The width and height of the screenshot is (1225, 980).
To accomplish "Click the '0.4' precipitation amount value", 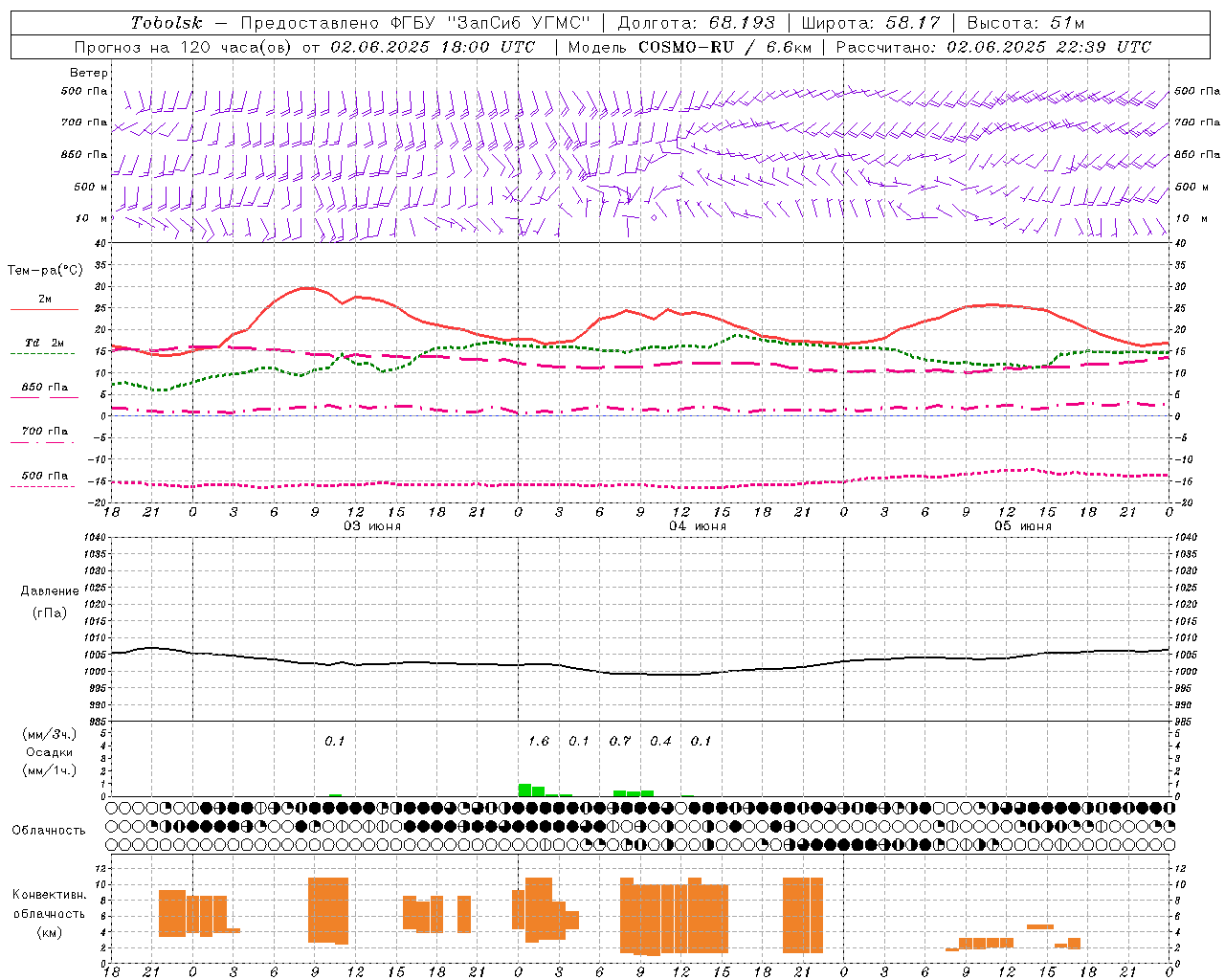I will pos(660,741).
